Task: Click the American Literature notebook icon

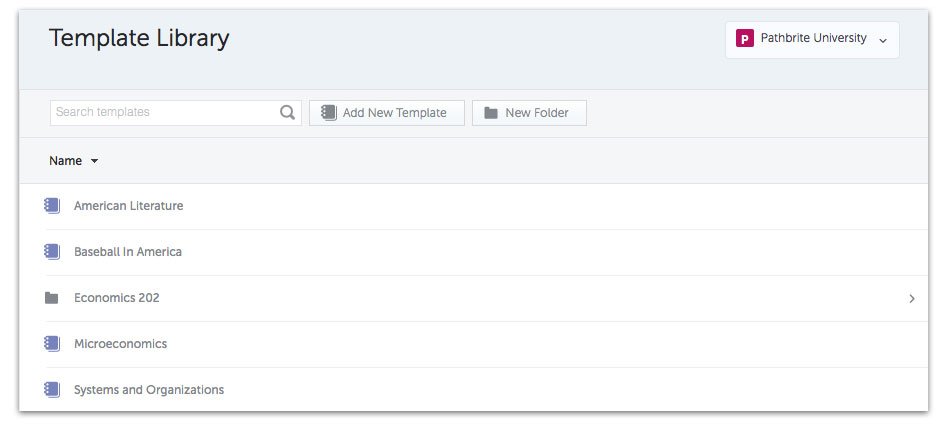Action: click(x=52, y=206)
